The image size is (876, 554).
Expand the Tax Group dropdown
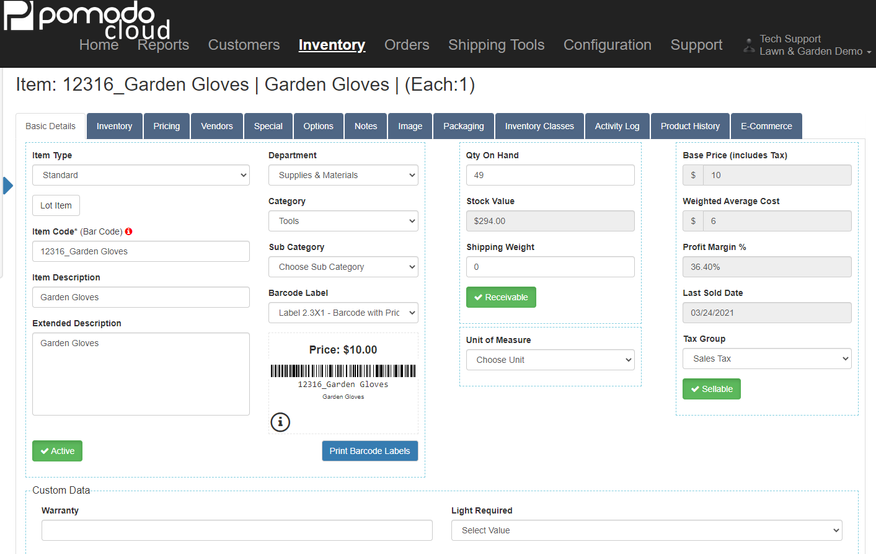pyautogui.click(x=767, y=358)
